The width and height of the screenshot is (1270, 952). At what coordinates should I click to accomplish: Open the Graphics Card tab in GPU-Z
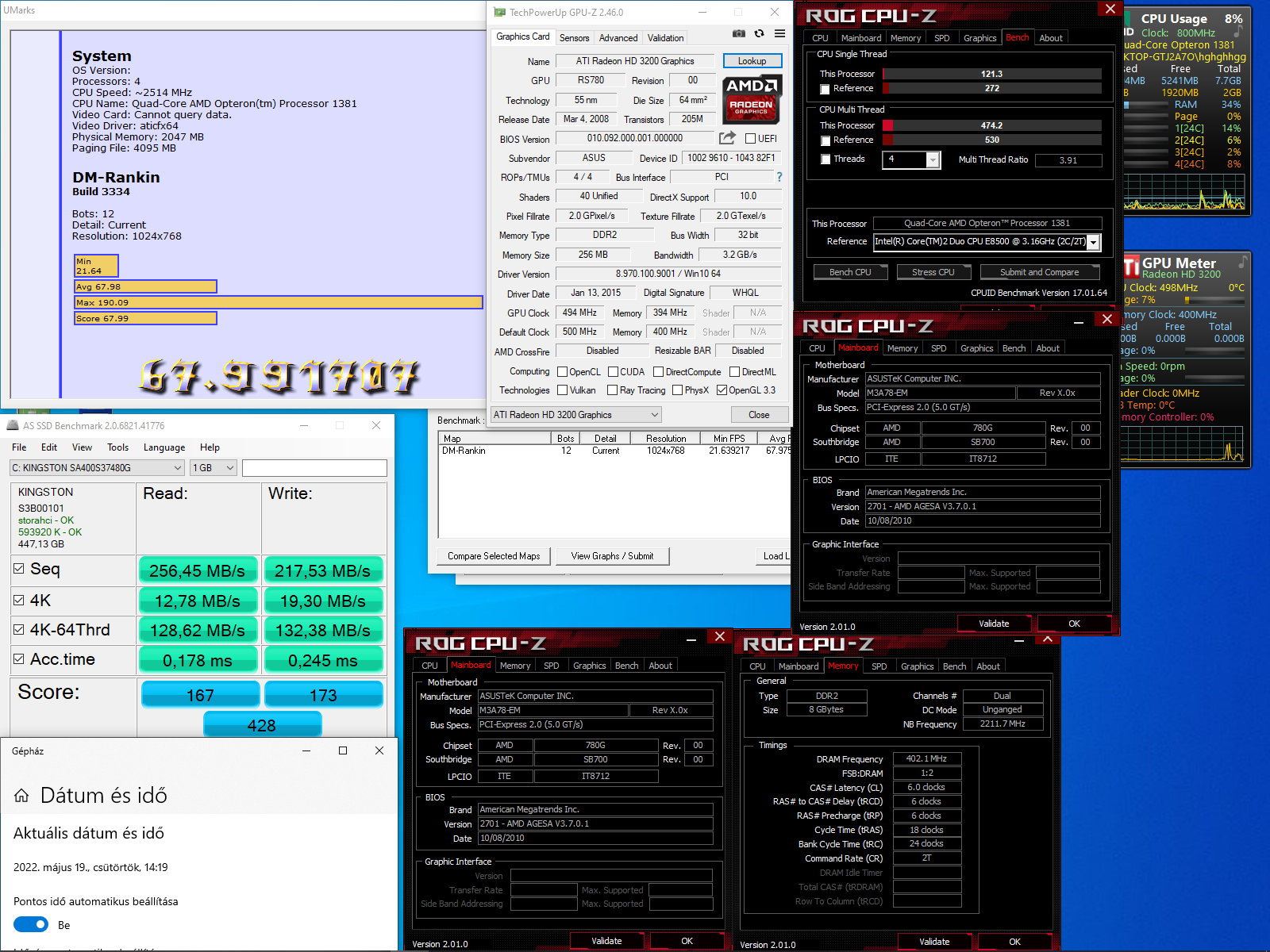522,36
